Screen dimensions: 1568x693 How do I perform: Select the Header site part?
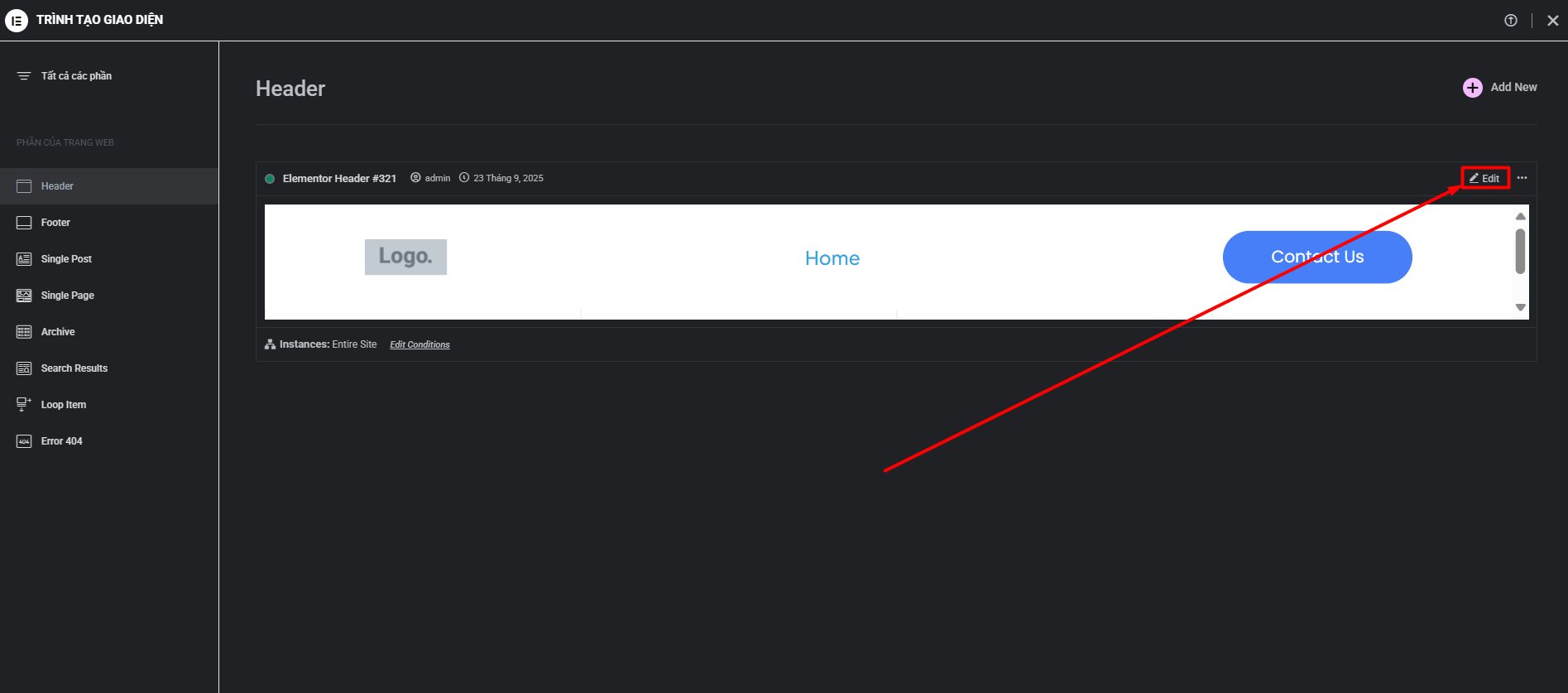[57, 186]
